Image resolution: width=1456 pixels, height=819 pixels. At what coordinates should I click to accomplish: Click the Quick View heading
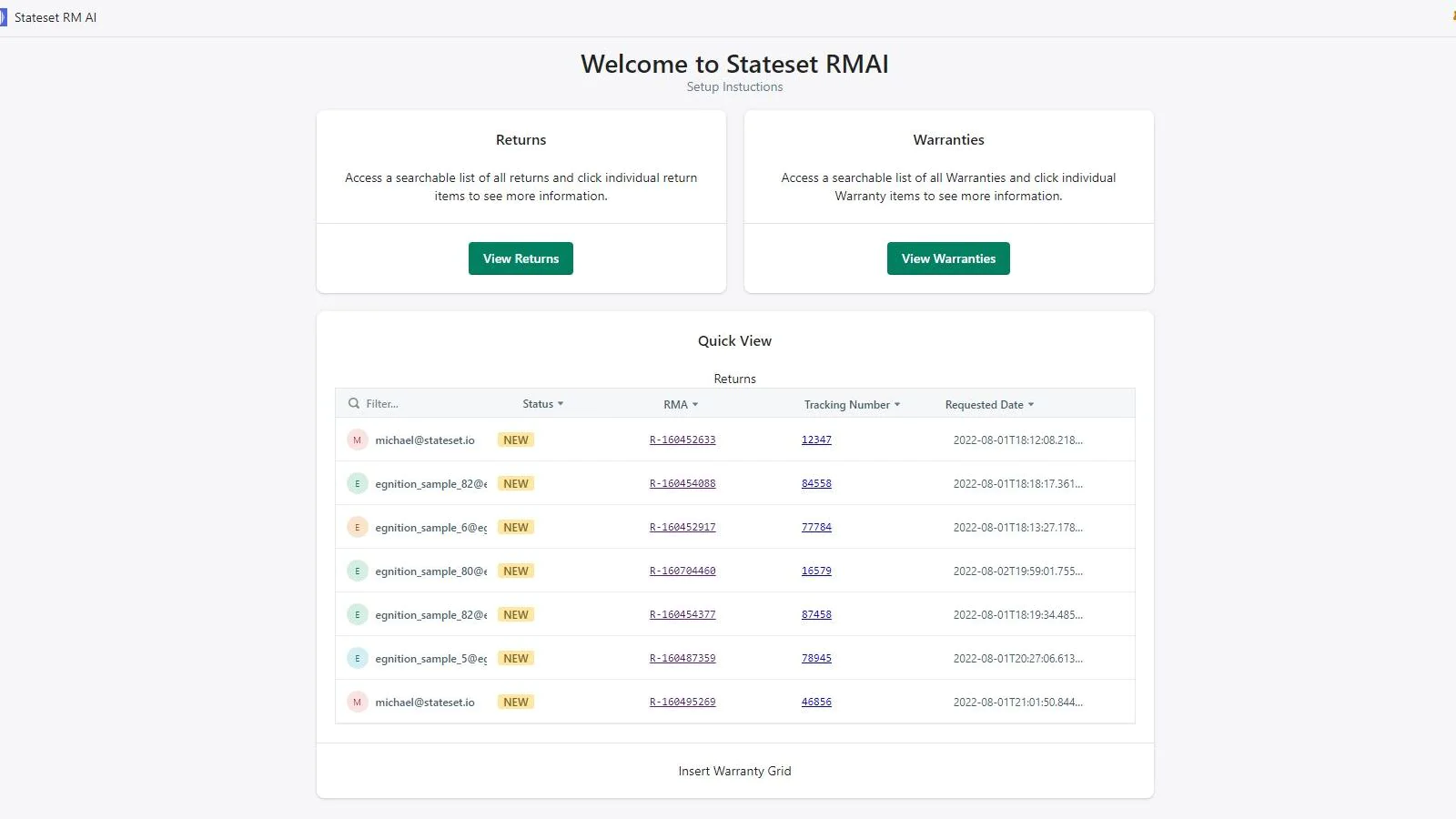point(734,340)
